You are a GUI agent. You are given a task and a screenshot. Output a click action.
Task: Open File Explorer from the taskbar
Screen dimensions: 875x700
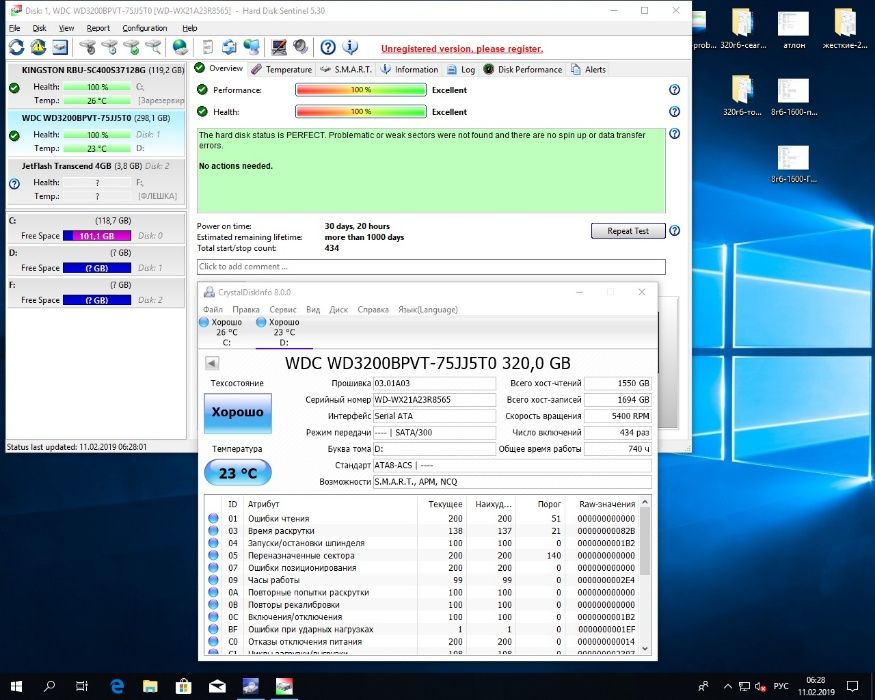point(150,686)
